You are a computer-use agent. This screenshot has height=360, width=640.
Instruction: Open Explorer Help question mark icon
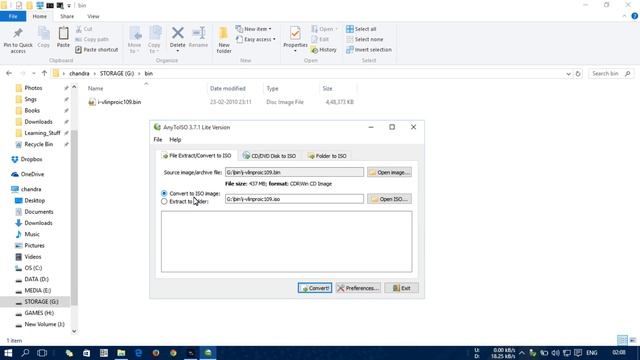[634, 16]
